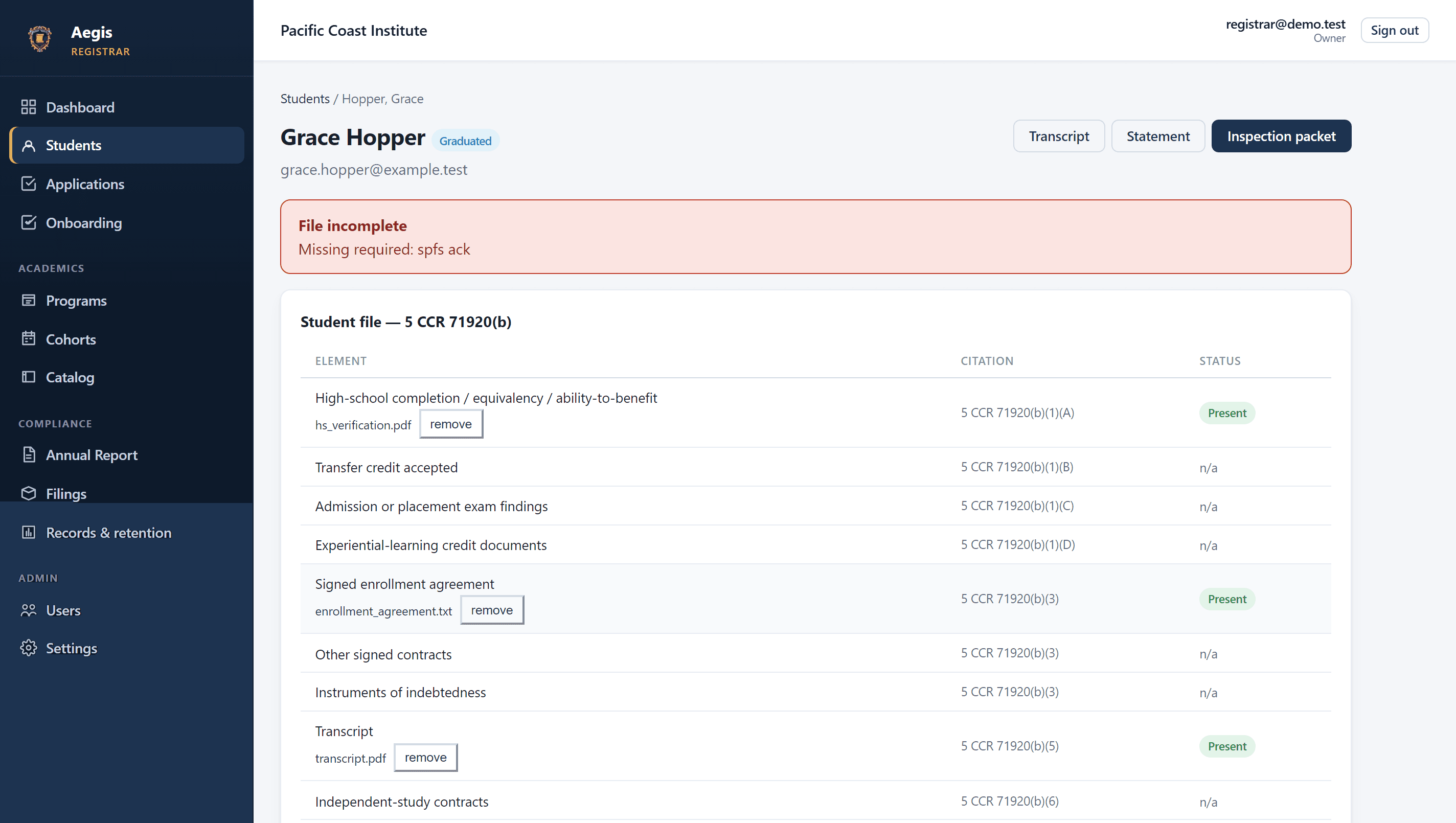The height and width of the screenshot is (823, 1456).
Task: Open Annual Report under Compliance
Action: 127,454
